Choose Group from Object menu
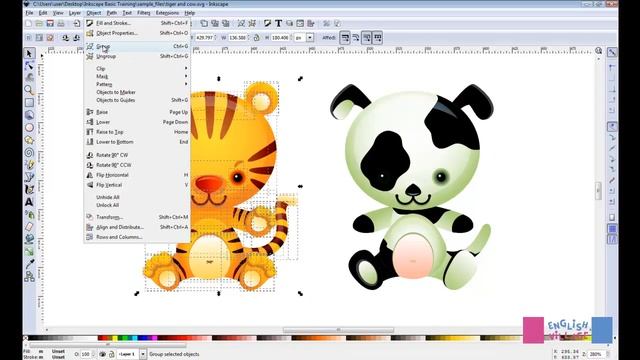The height and width of the screenshot is (360, 640). coord(137,47)
